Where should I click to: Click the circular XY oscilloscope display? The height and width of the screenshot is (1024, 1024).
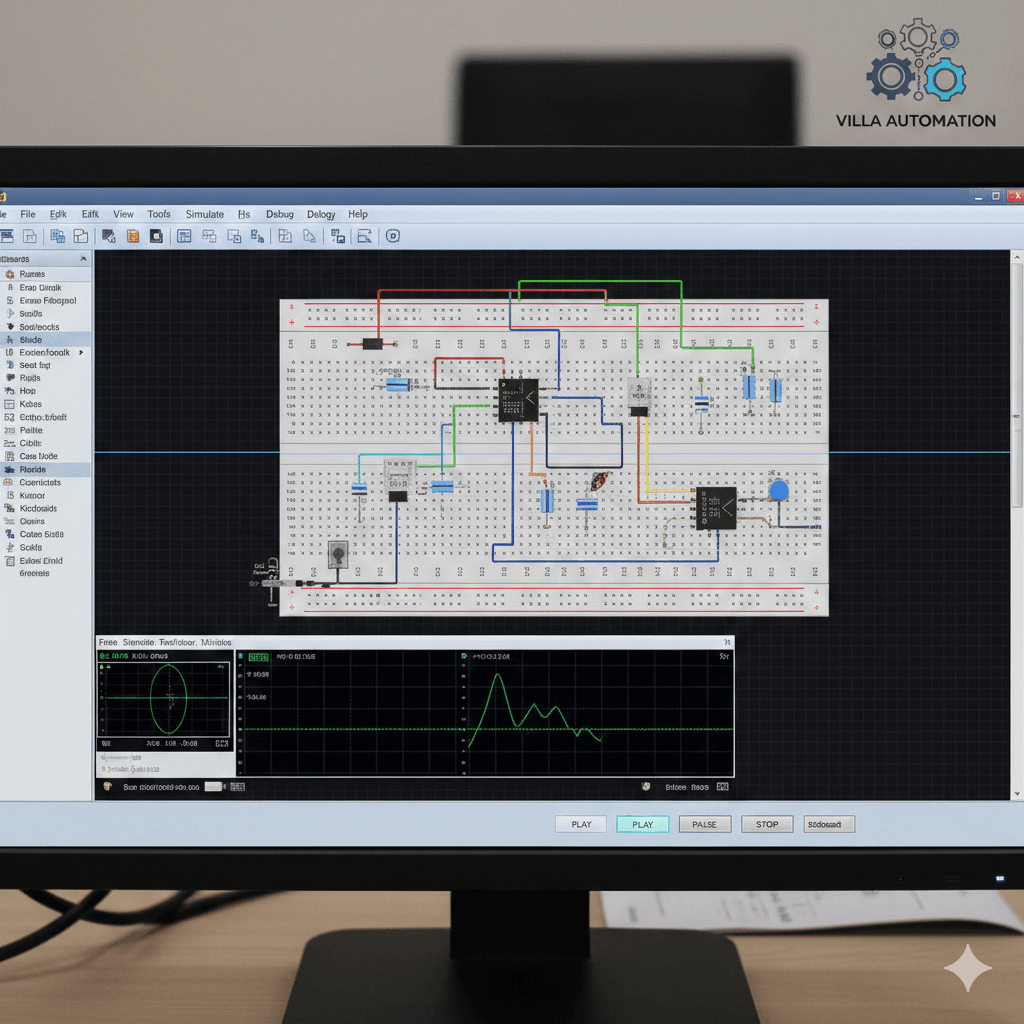(x=168, y=697)
